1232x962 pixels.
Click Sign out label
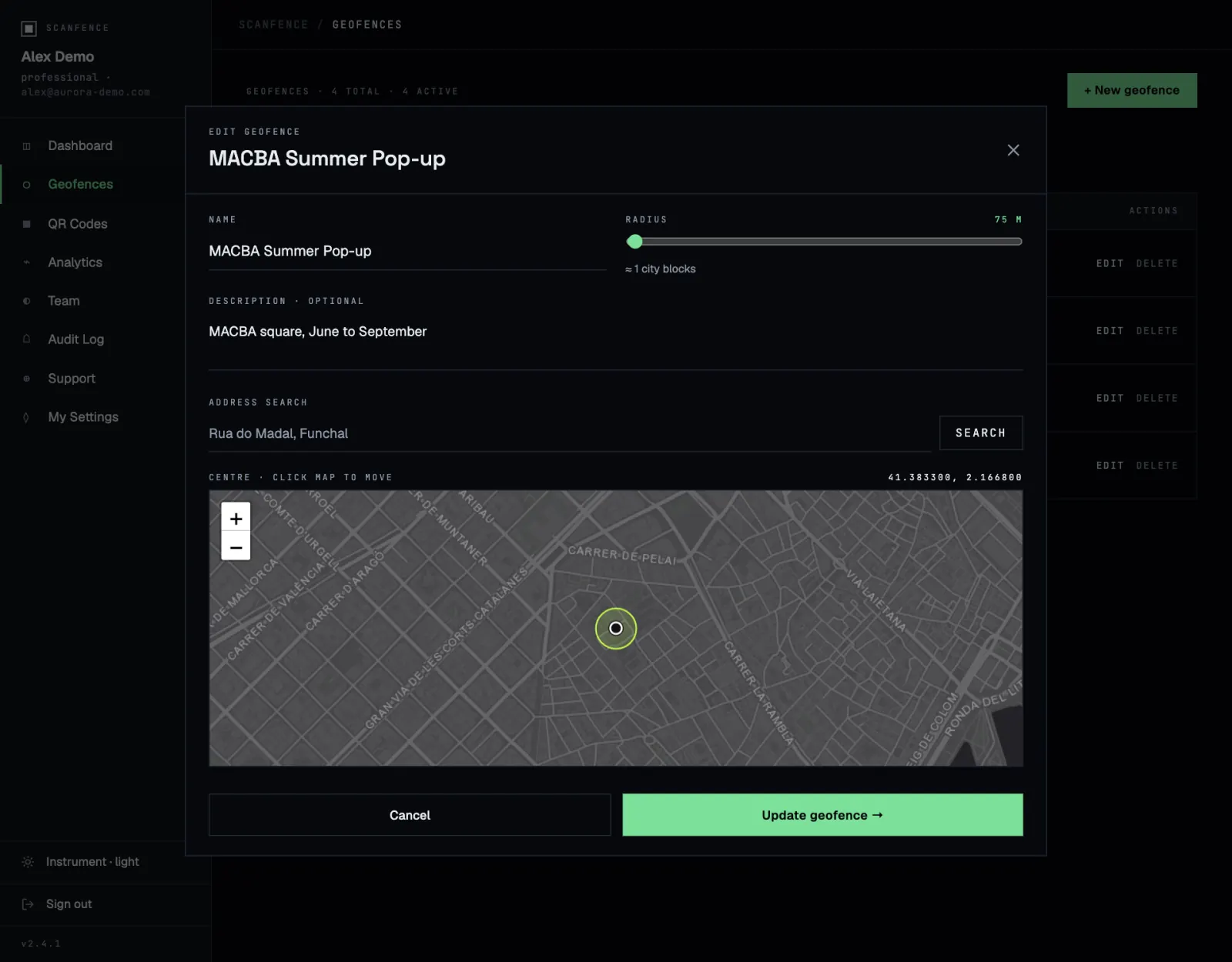pyautogui.click(x=69, y=904)
